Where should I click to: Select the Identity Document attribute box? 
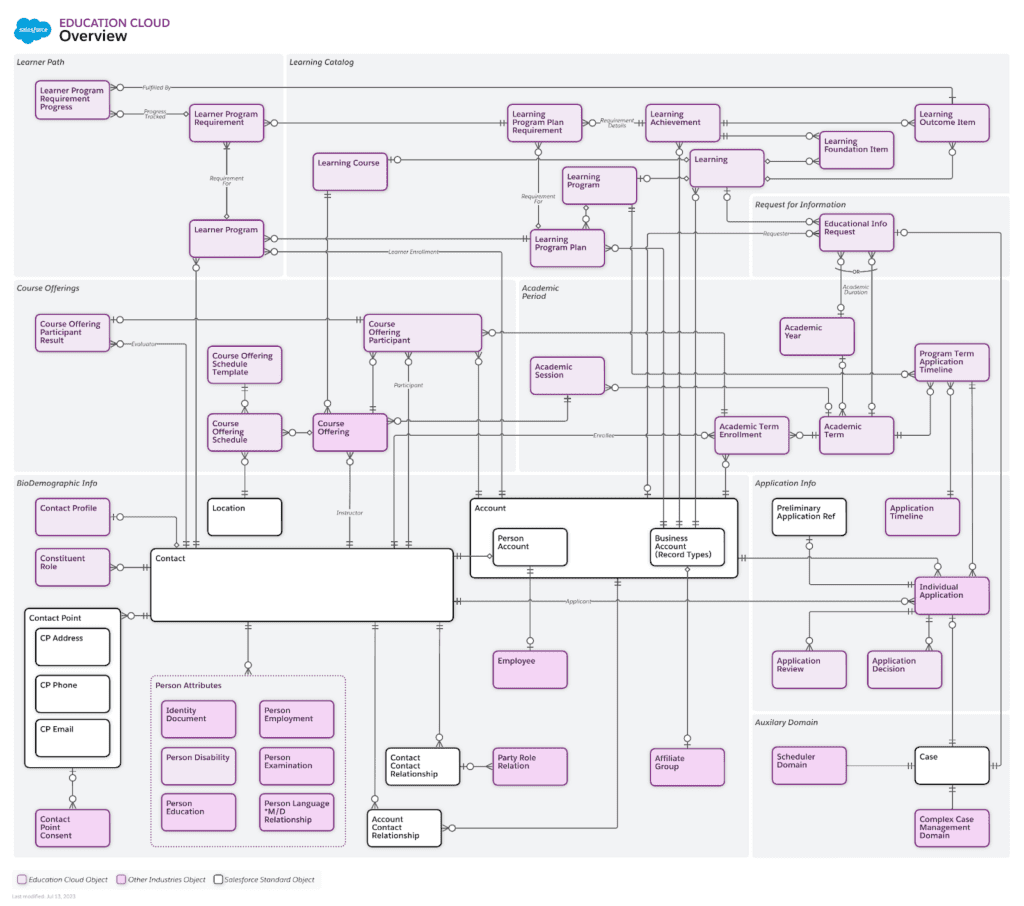198,719
